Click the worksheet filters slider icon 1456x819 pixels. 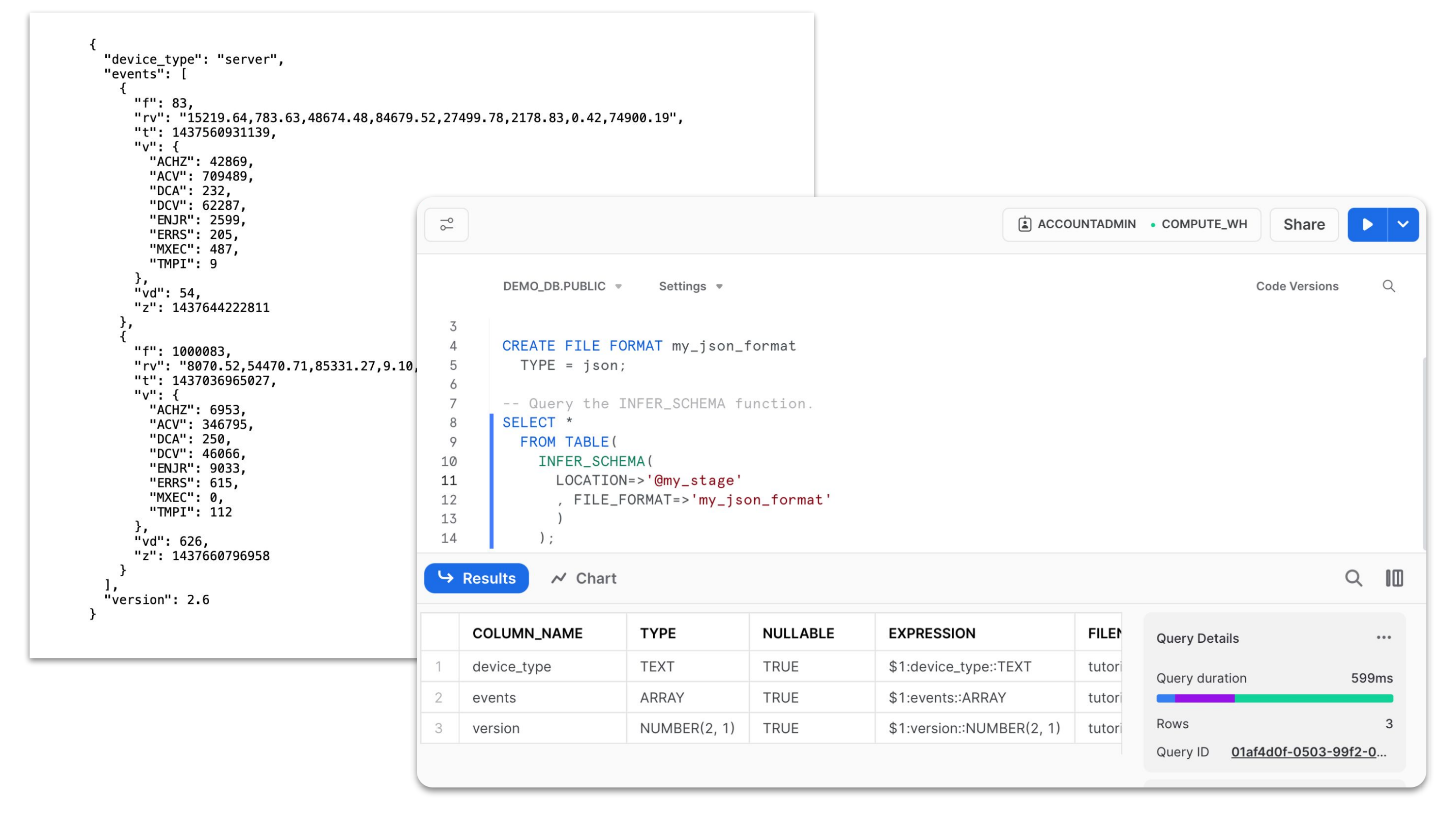(446, 224)
